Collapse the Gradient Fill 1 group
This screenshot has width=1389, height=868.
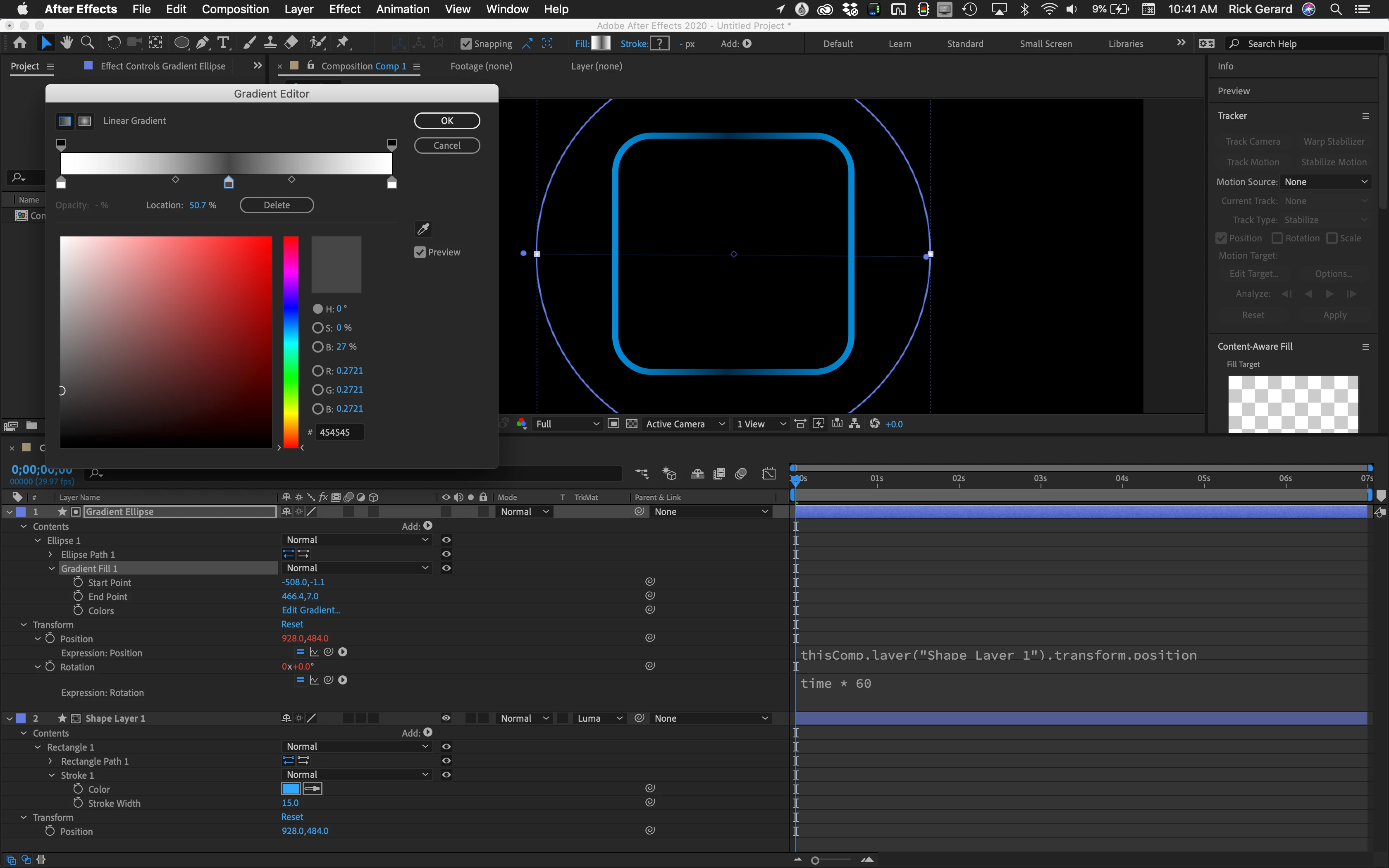(x=52, y=568)
